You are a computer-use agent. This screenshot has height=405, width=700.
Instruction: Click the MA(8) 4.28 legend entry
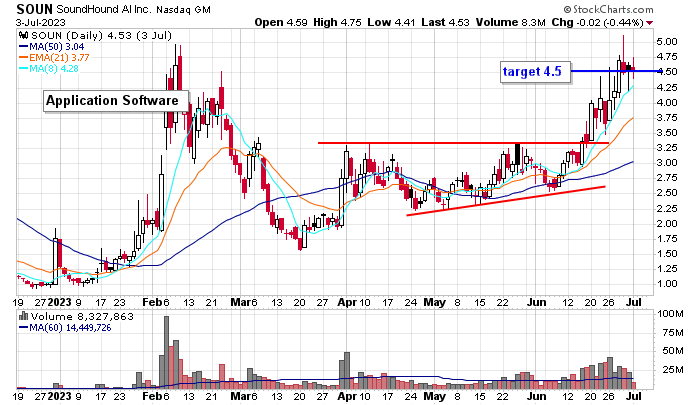49,68
